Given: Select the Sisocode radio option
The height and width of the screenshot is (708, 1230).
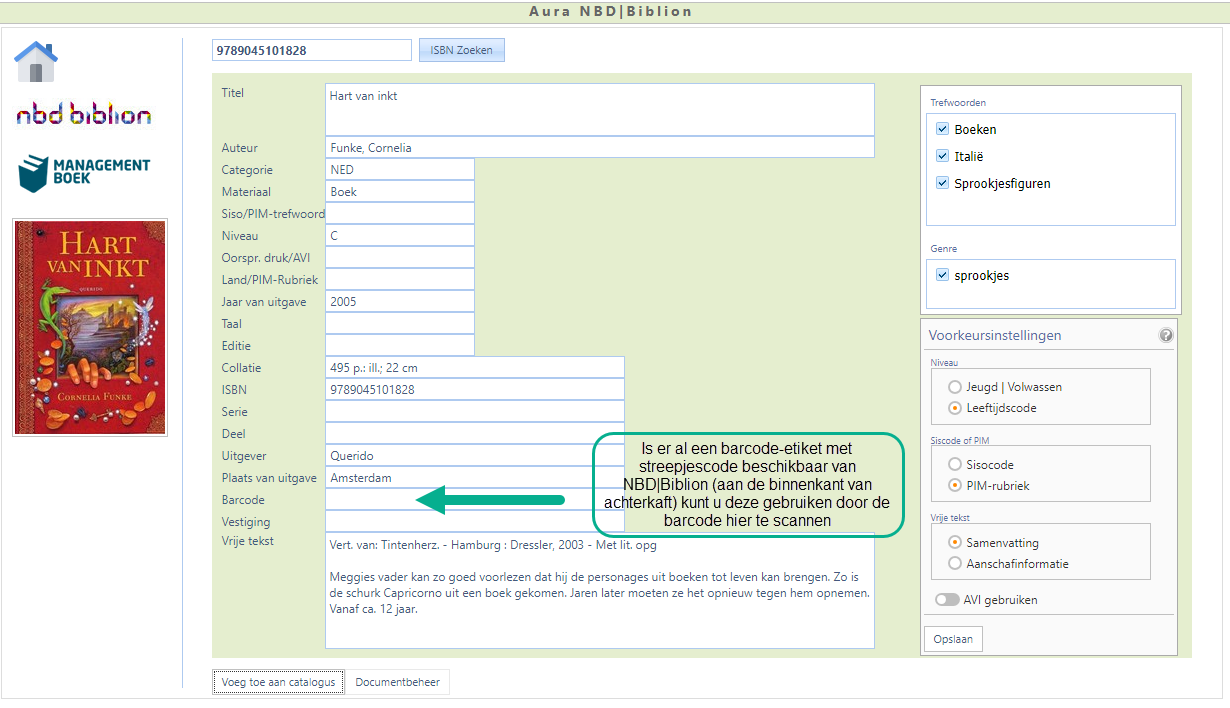Looking at the screenshot, I should [953, 465].
